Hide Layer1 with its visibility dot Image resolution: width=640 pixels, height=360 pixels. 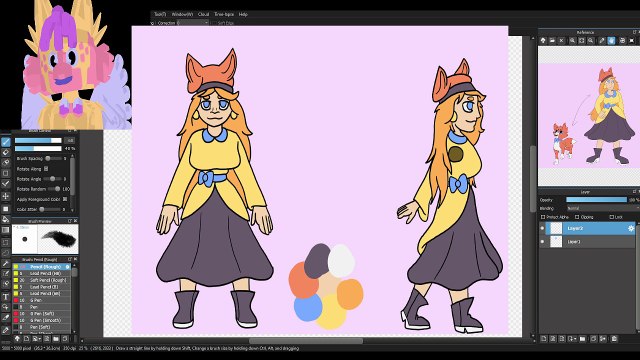point(542,242)
